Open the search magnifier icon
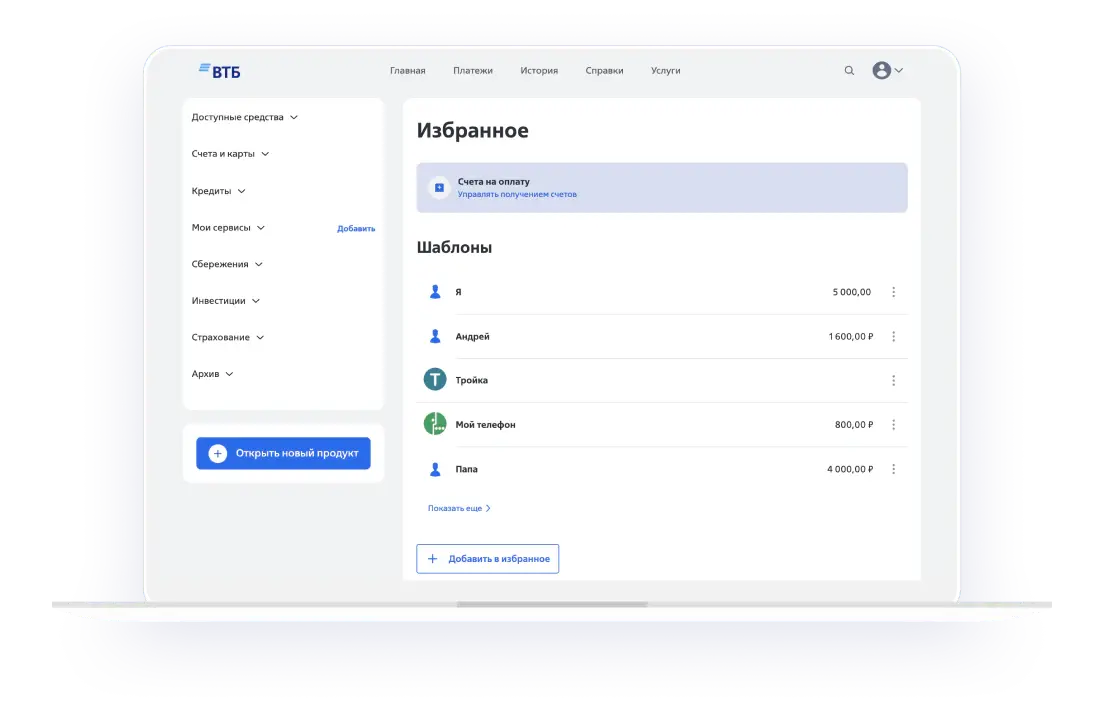The image size is (1103, 712). (849, 71)
